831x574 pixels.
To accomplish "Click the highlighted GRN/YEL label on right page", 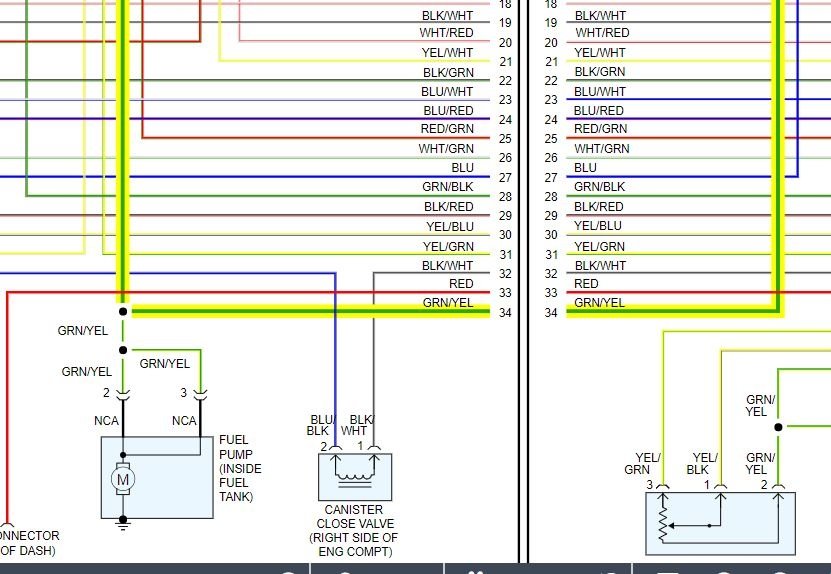I will coord(599,303).
